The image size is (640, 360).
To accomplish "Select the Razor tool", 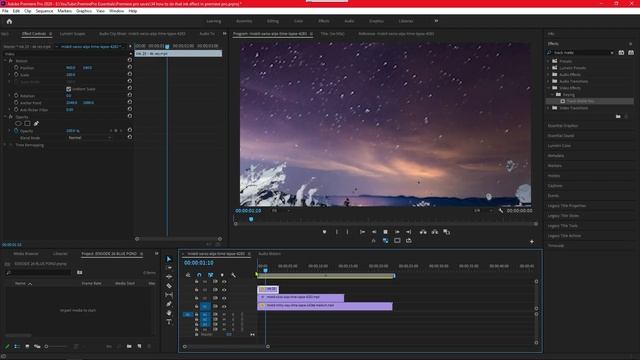I will click(x=169, y=286).
